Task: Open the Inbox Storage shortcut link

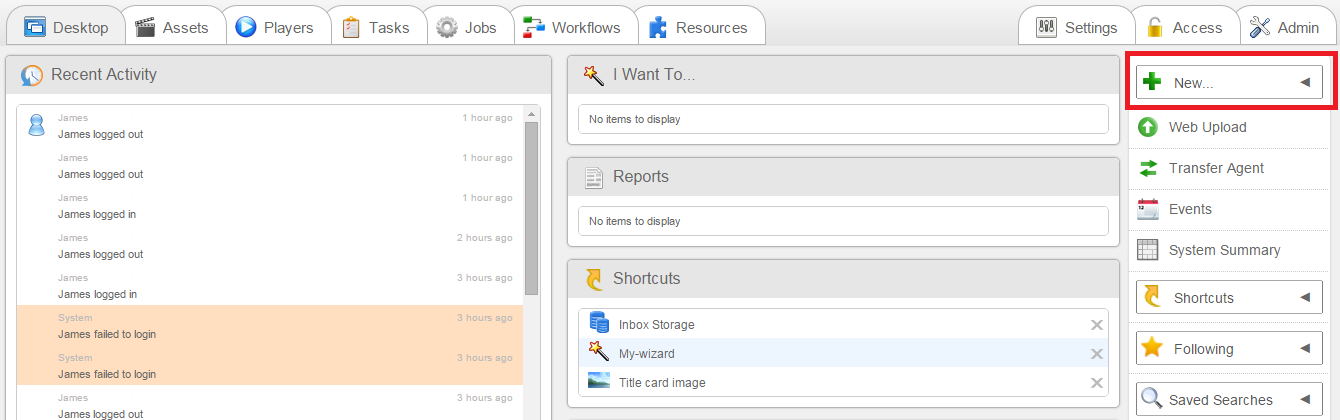Action: point(656,325)
